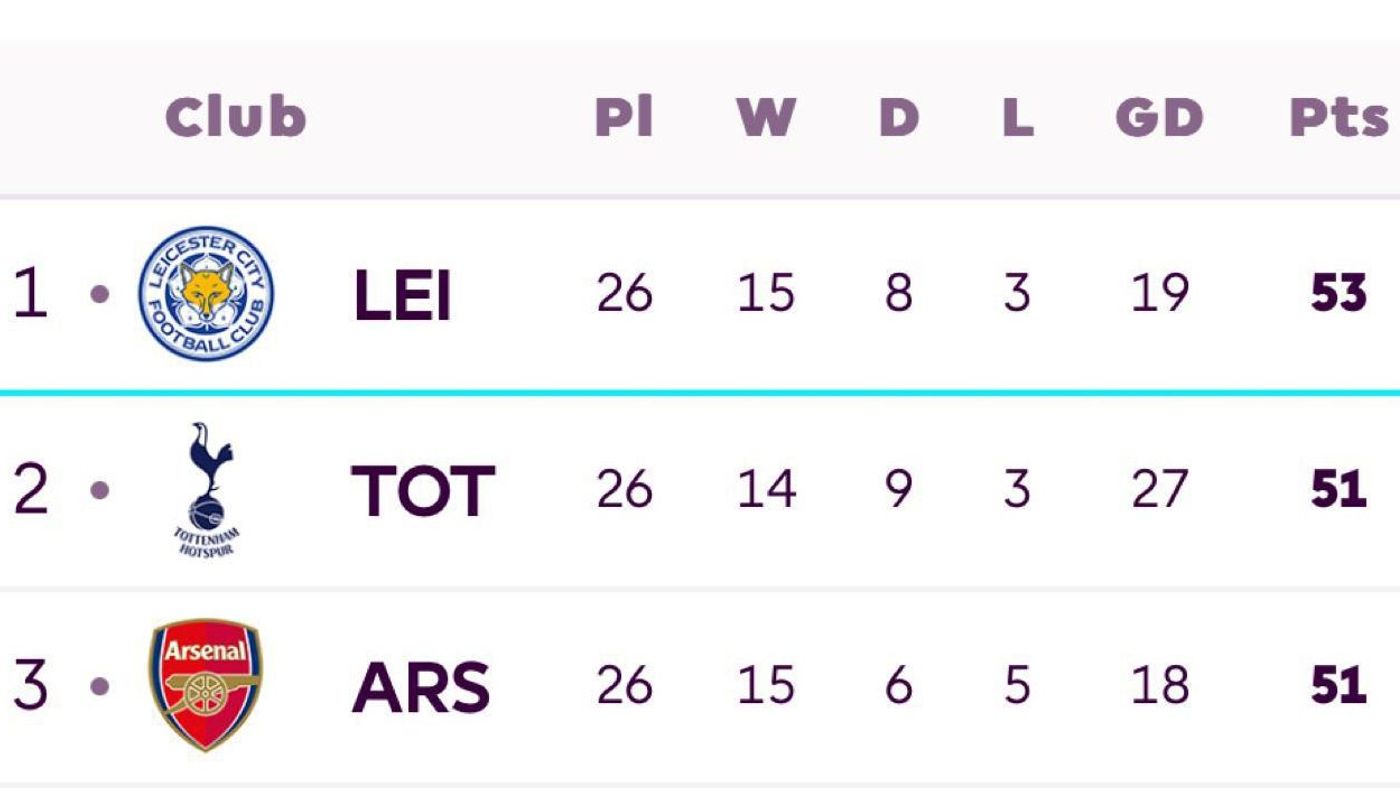
Task: Select Arsenal's goal difference of 18
Action: point(1159,686)
